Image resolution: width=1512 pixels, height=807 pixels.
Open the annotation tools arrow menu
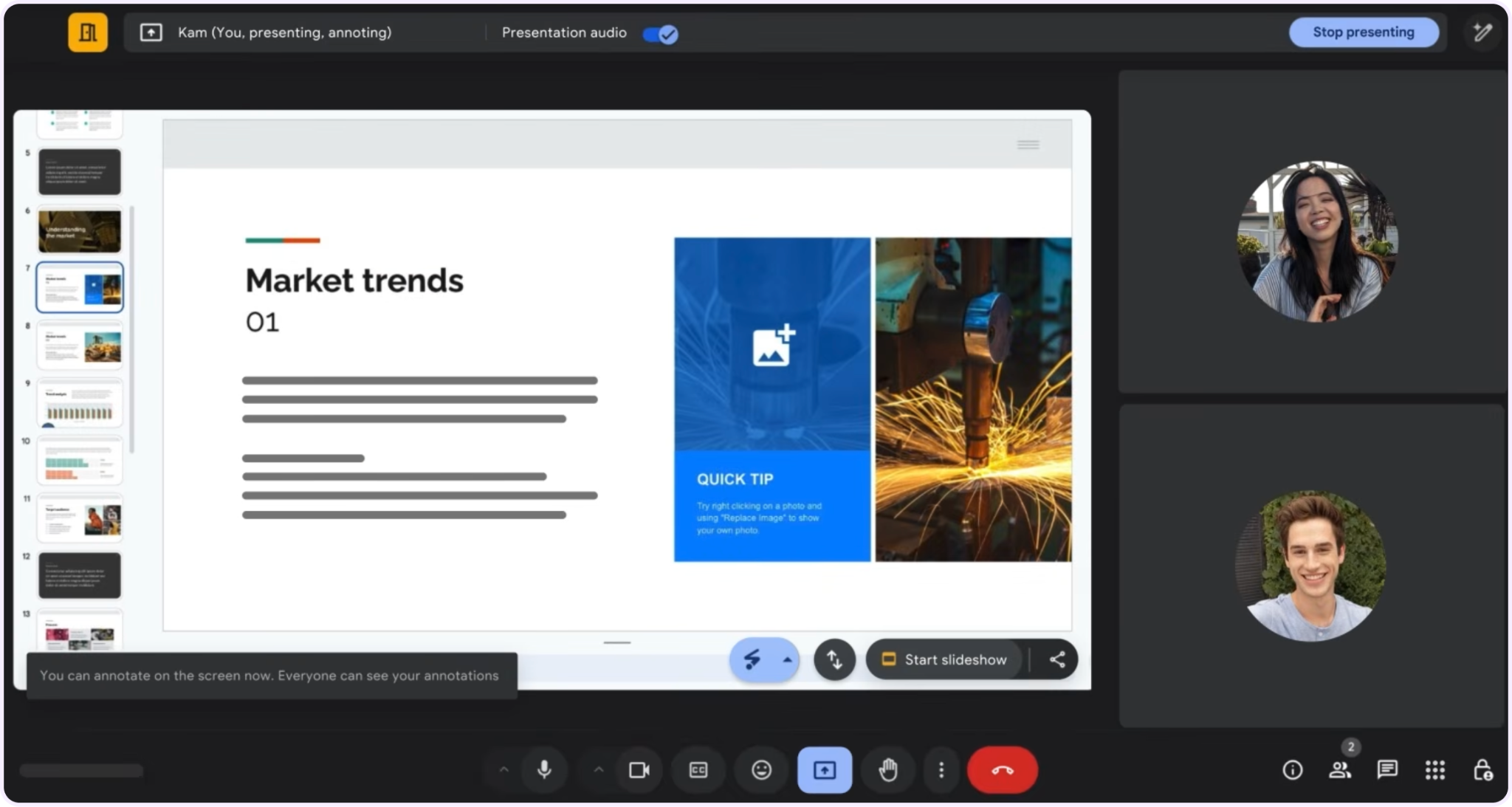[x=787, y=659]
